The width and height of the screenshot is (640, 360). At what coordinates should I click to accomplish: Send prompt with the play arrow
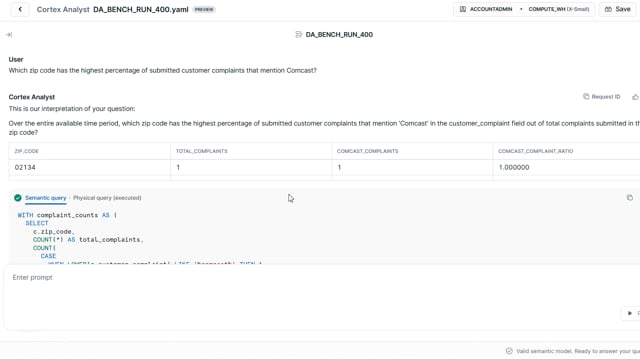pyautogui.click(x=630, y=313)
